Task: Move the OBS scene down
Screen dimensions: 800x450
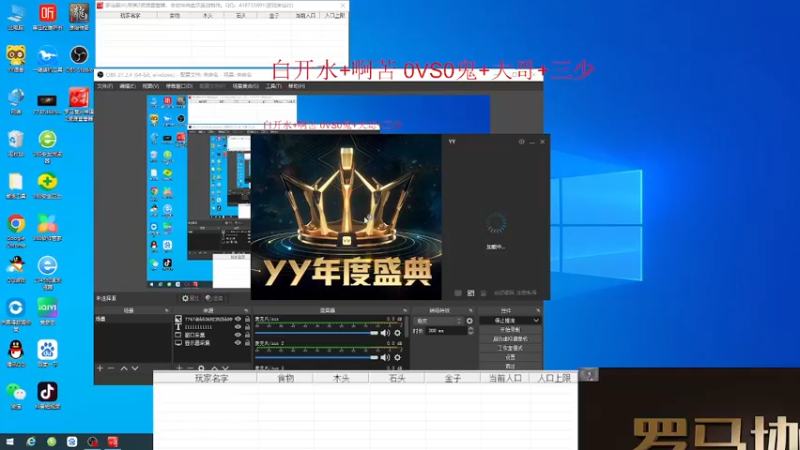Action: [x=135, y=368]
